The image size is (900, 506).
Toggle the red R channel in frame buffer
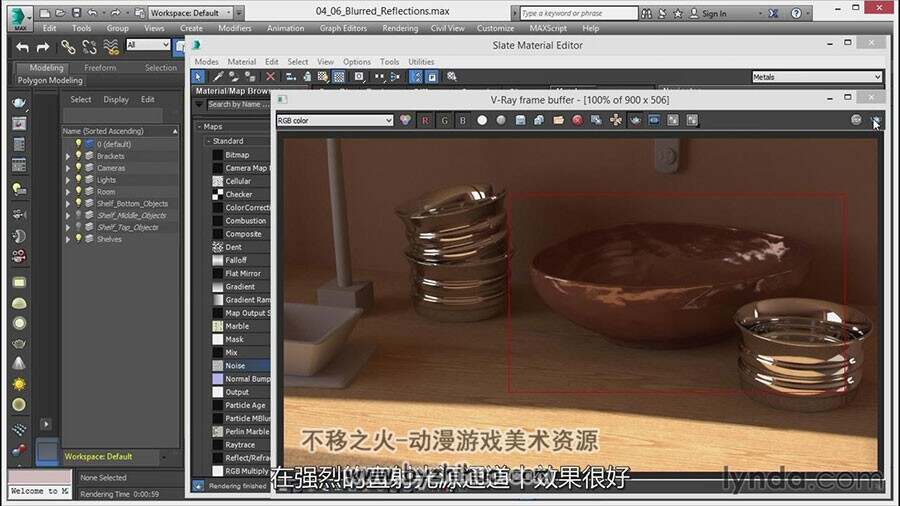425,120
